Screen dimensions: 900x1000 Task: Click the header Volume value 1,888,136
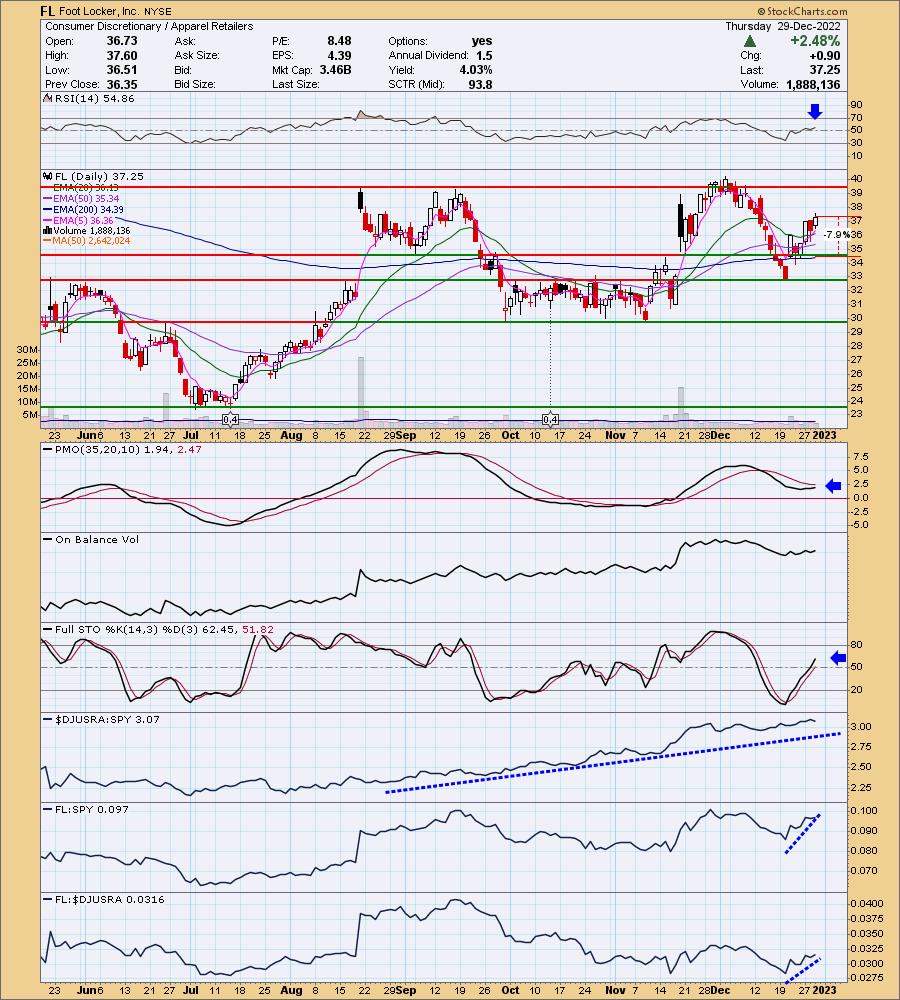click(x=813, y=84)
